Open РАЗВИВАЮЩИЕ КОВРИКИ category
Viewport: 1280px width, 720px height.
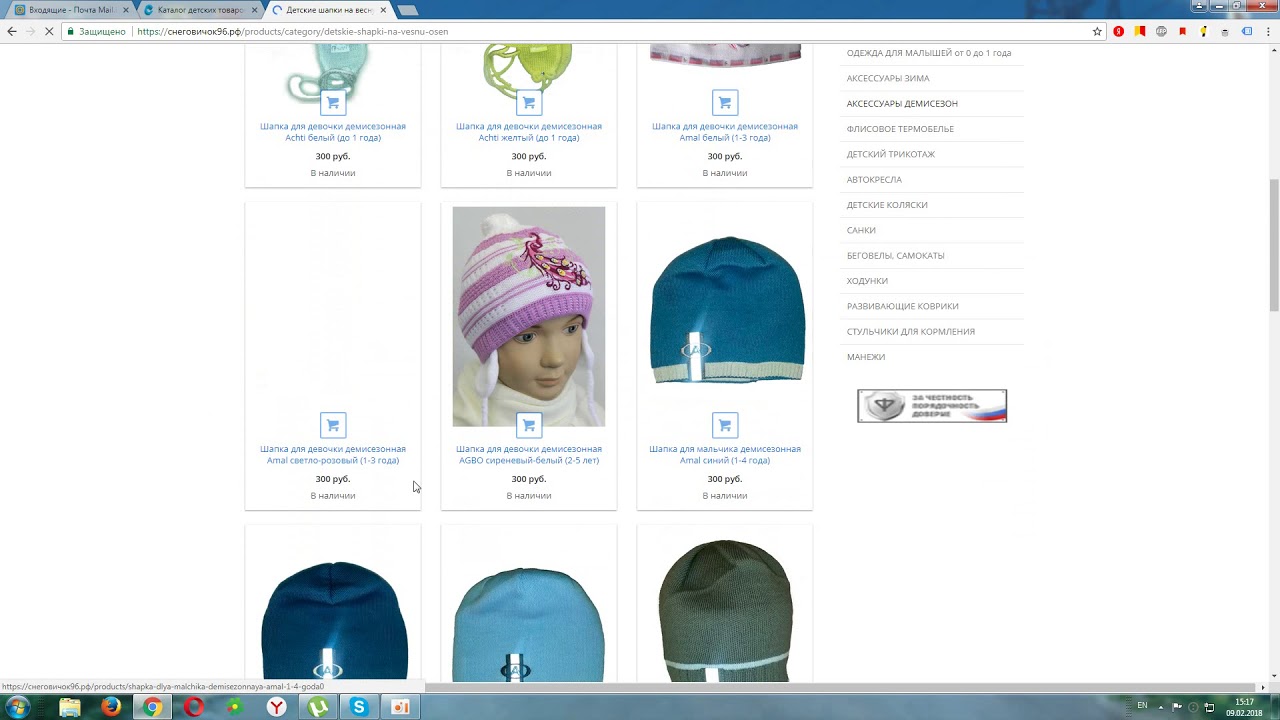pos(902,306)
